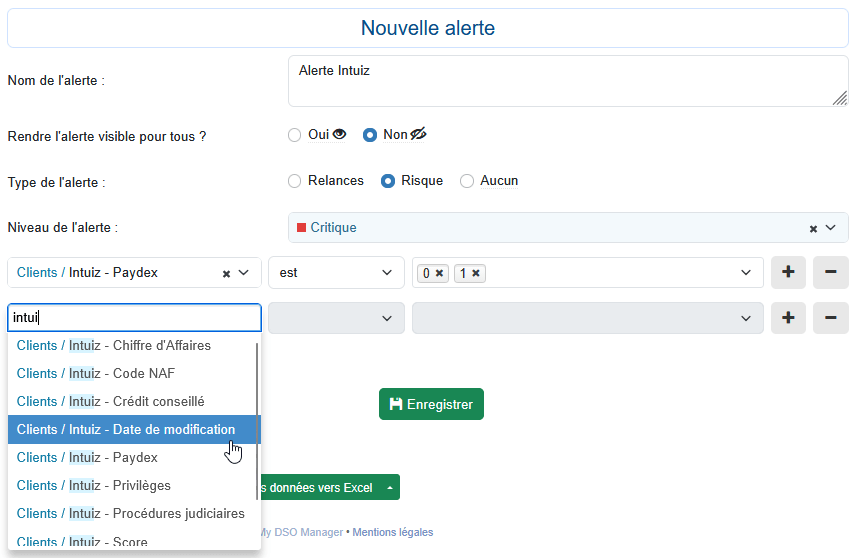Remove the Paydex condition row
855x558 pixels.
[830, 272]
